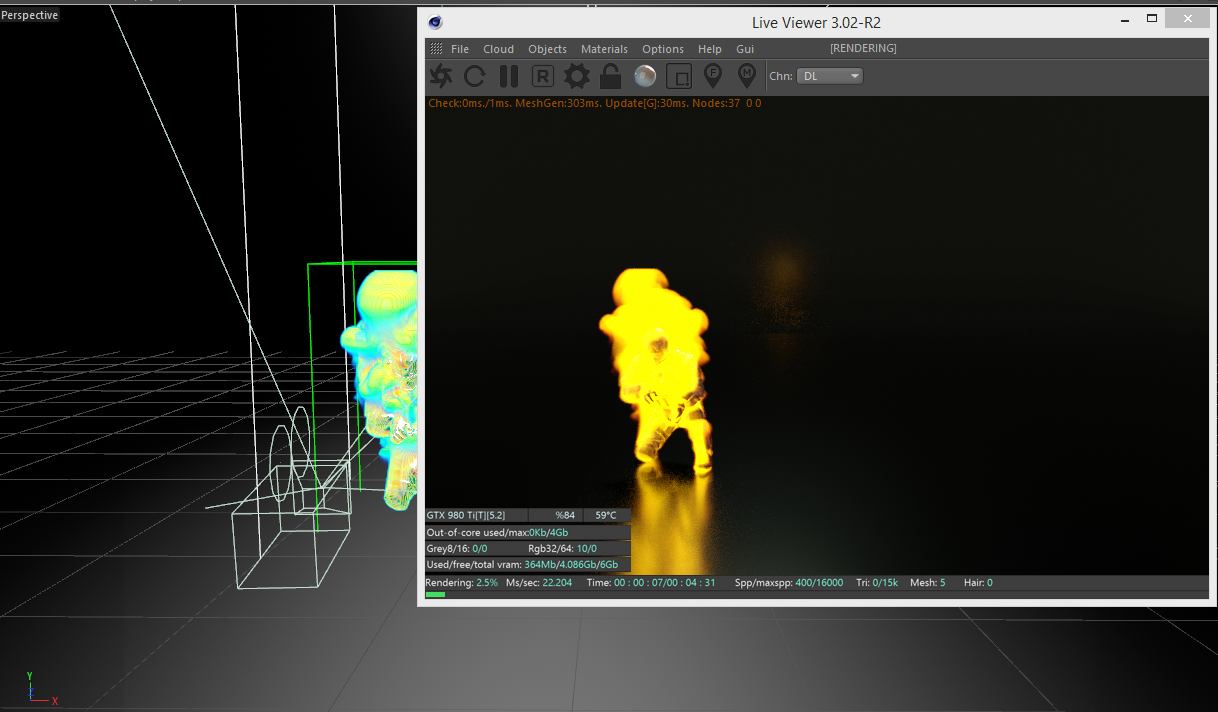Open the Objects menu

click(x=547, y=49)
